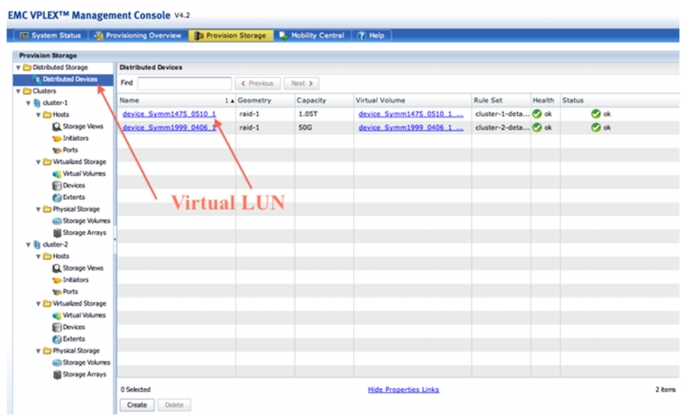Image resolution: width=685 pixels, height=420 pixels.
Task: Click the cluster-1-deta... rule set cell
Action: click(502, 114)
